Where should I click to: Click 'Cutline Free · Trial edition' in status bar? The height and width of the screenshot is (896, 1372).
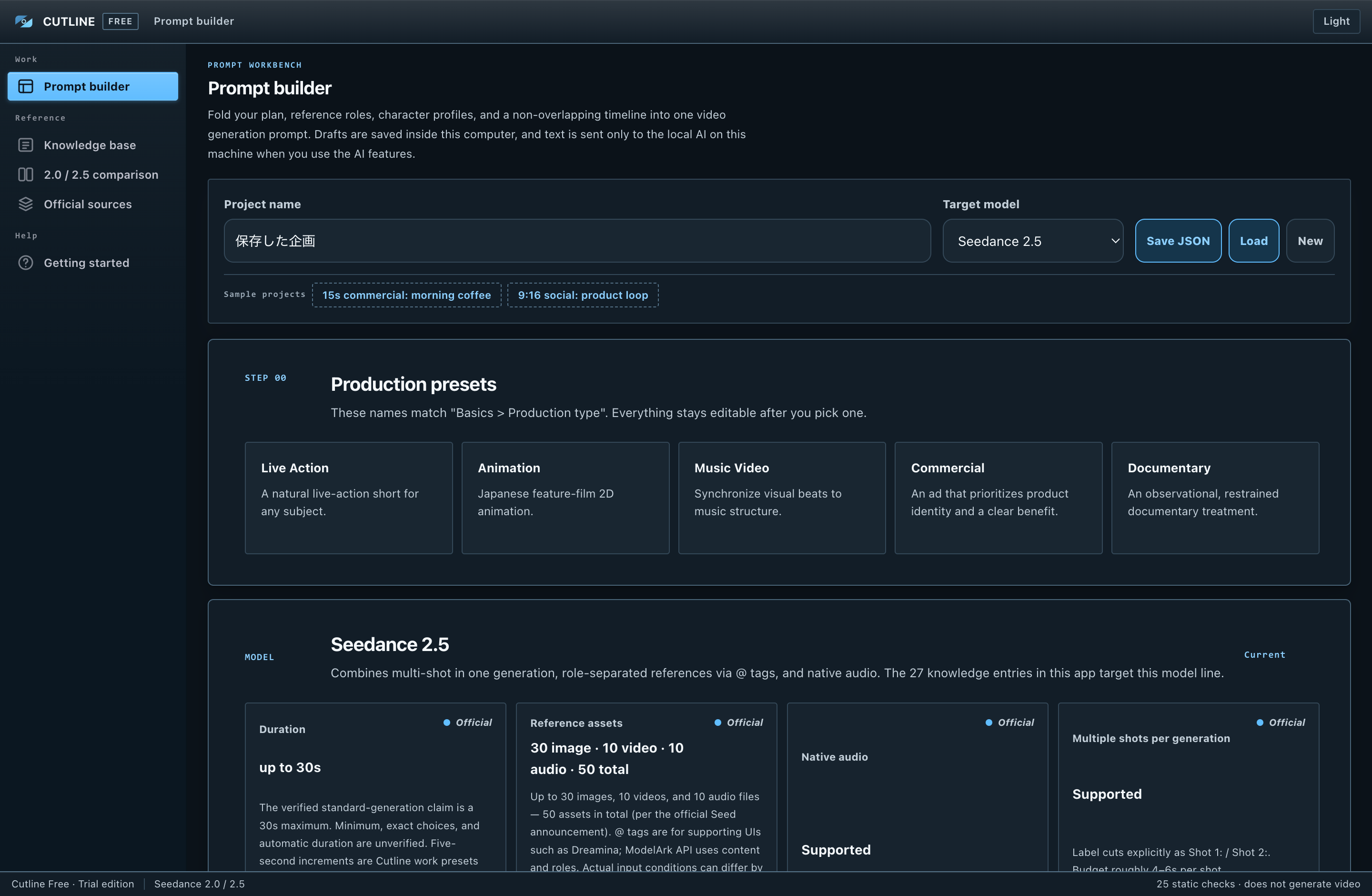coord(72,884)
